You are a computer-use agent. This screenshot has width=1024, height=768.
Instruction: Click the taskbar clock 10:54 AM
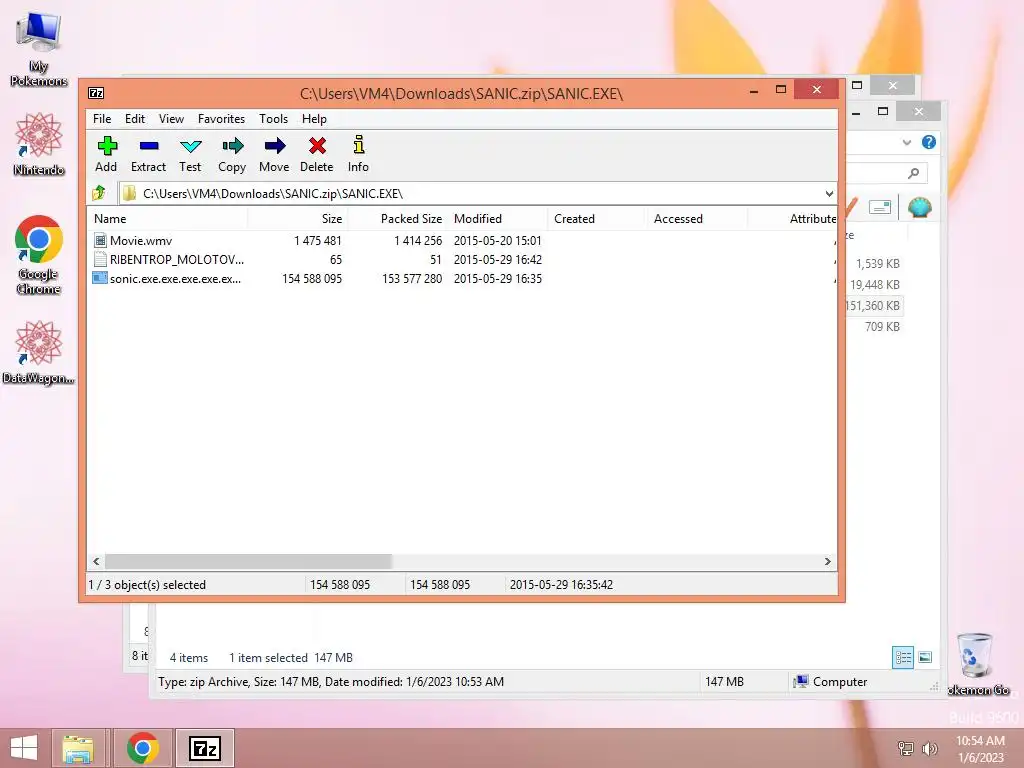(980, 741)
